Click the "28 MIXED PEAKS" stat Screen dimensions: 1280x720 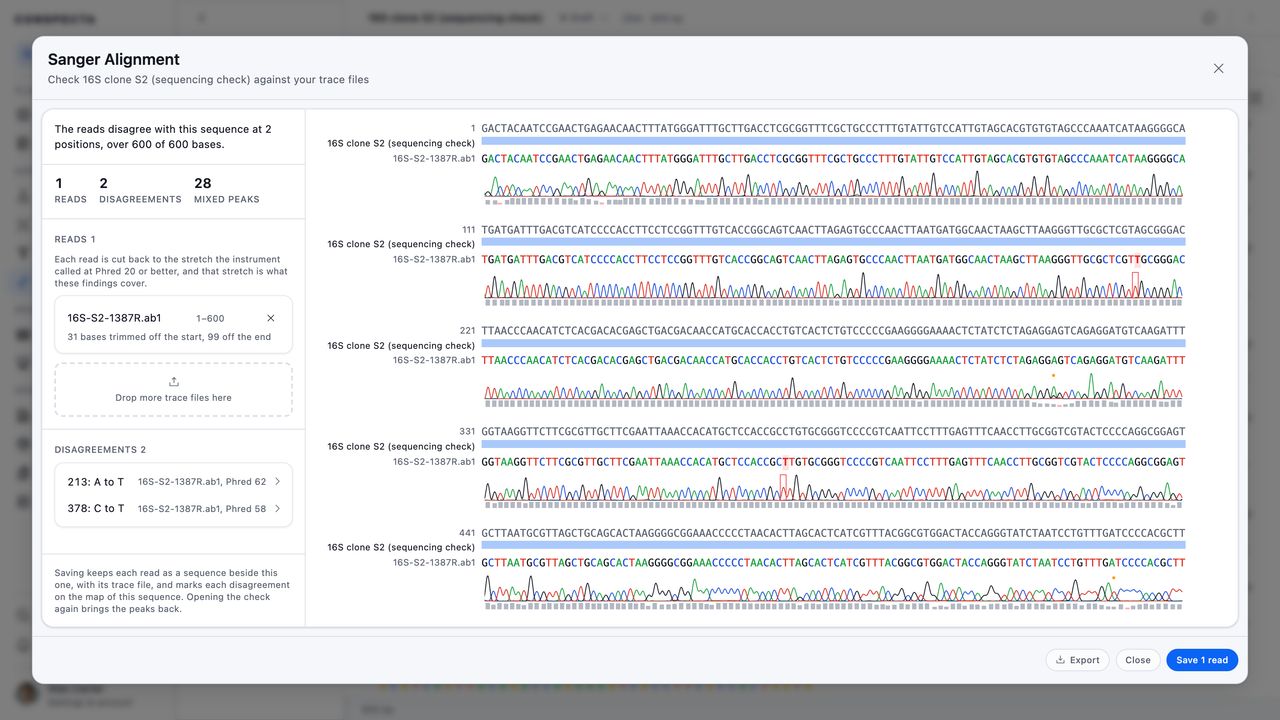pyautogui.click(x=227, y=190)
